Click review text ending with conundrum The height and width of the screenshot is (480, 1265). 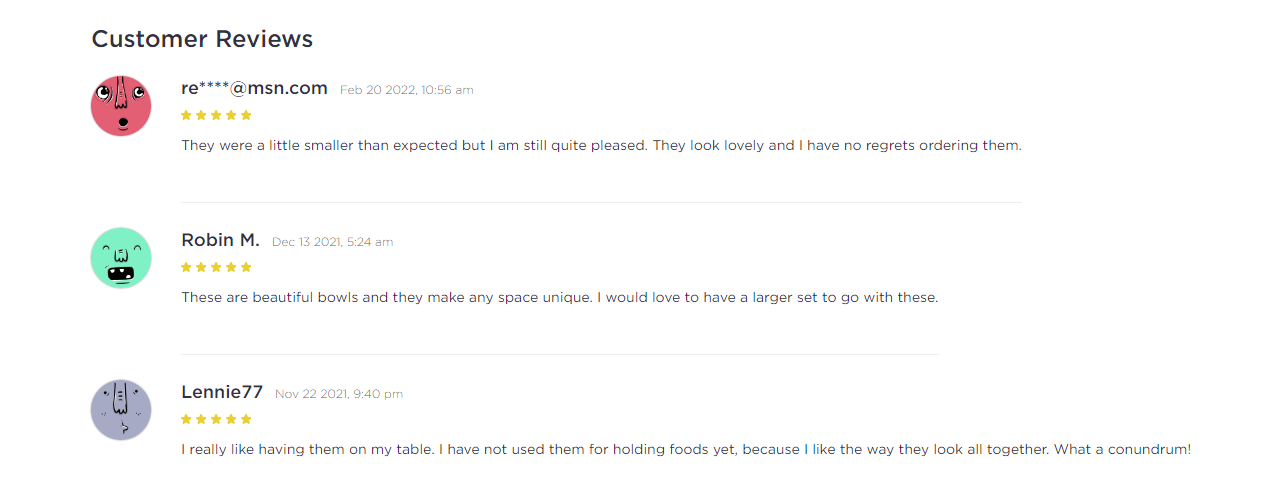(x=685, y=449)
